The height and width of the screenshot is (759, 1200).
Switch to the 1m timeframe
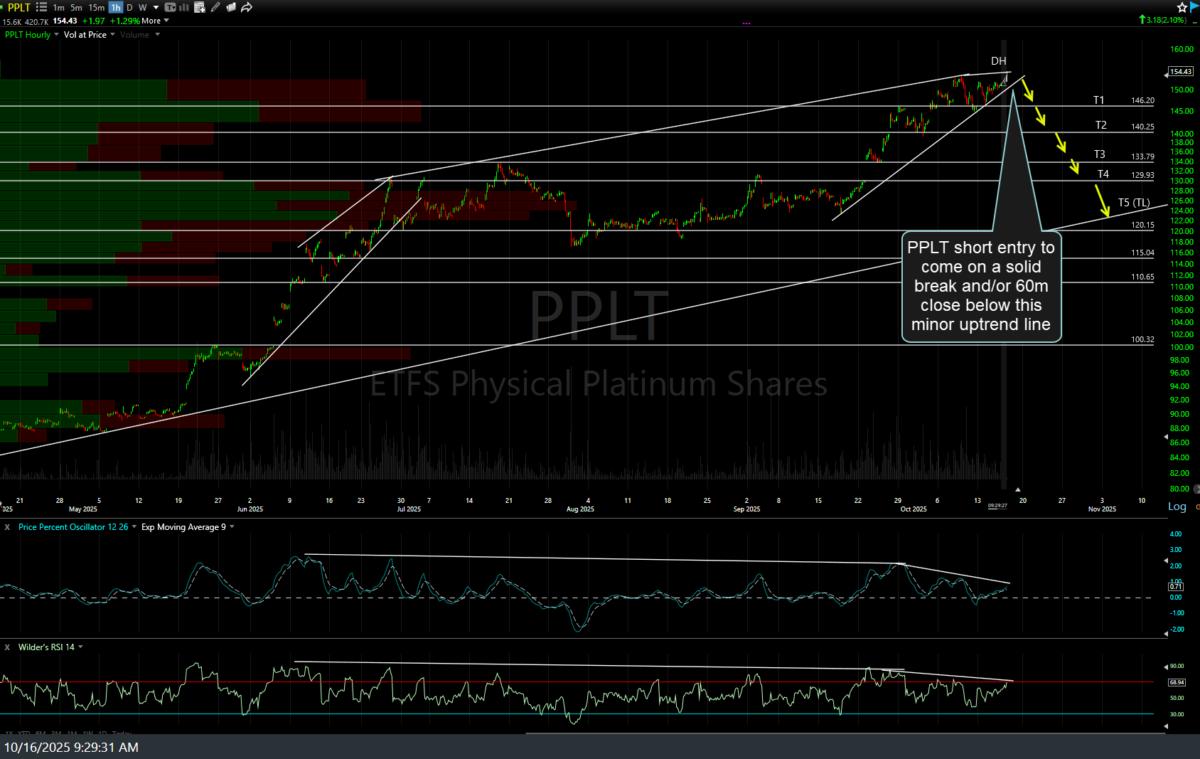[x=59, y=7]
